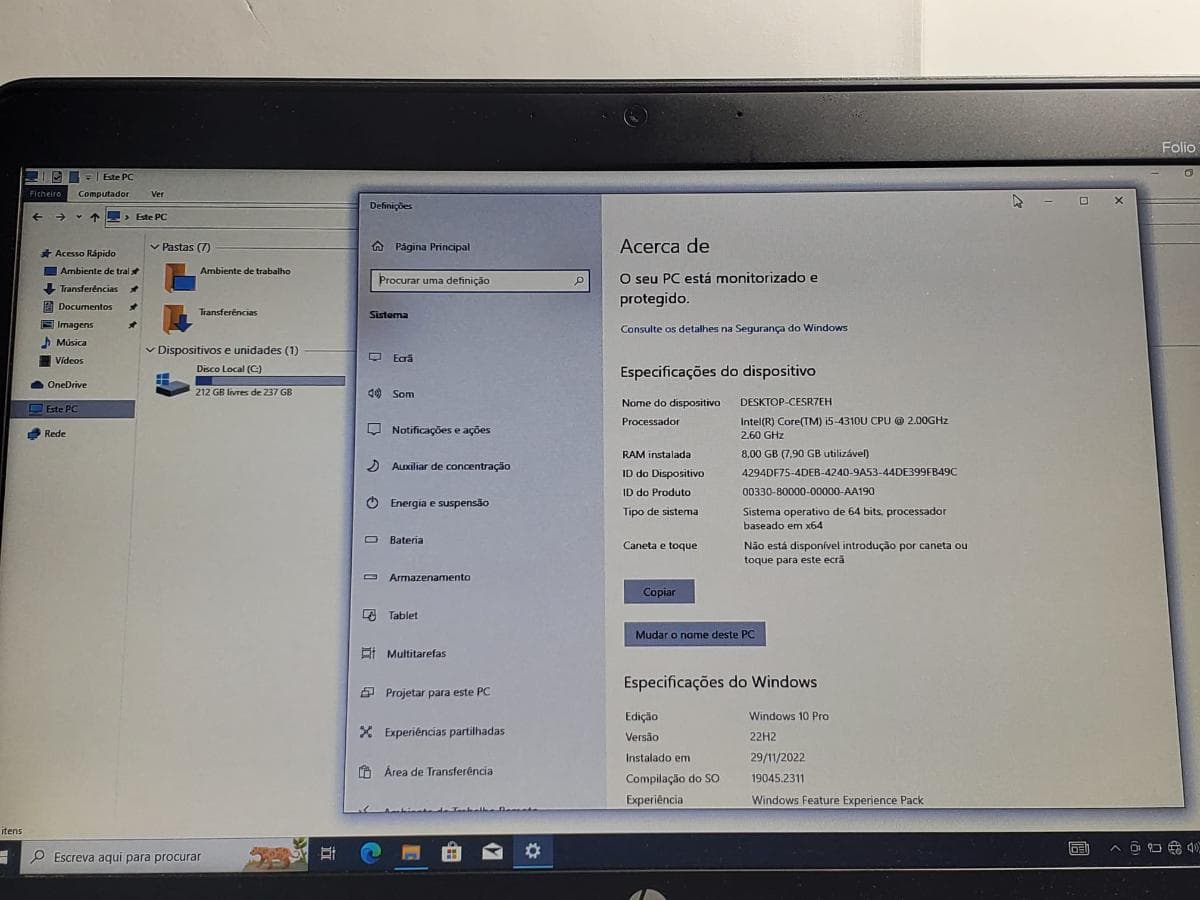
Task: Click the taskbar search box
Action: 165,856
